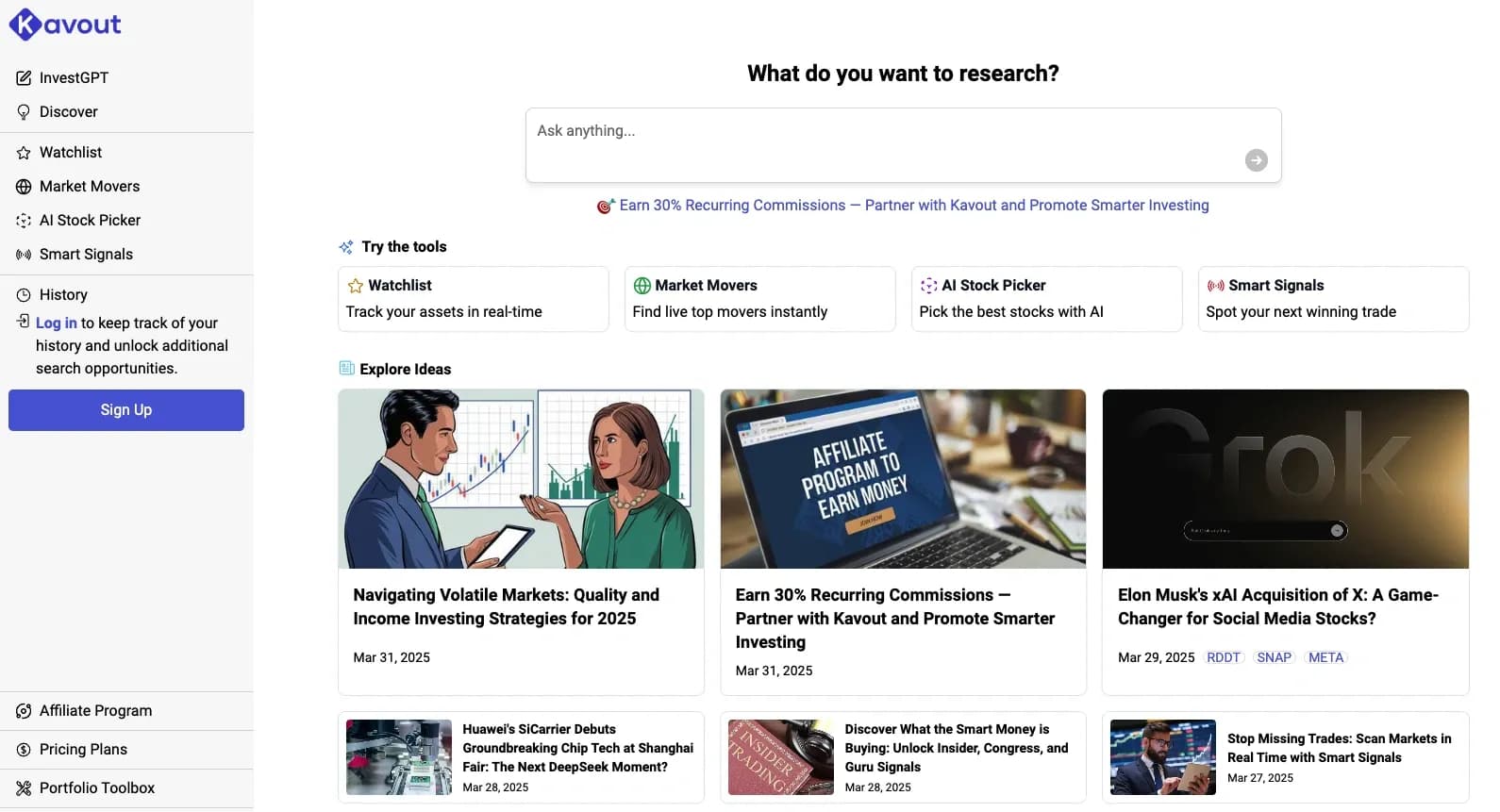Click the AI Stock Picker icon in sidebar
Screen dimensions: 1500x812
click(x=24, y=221)
